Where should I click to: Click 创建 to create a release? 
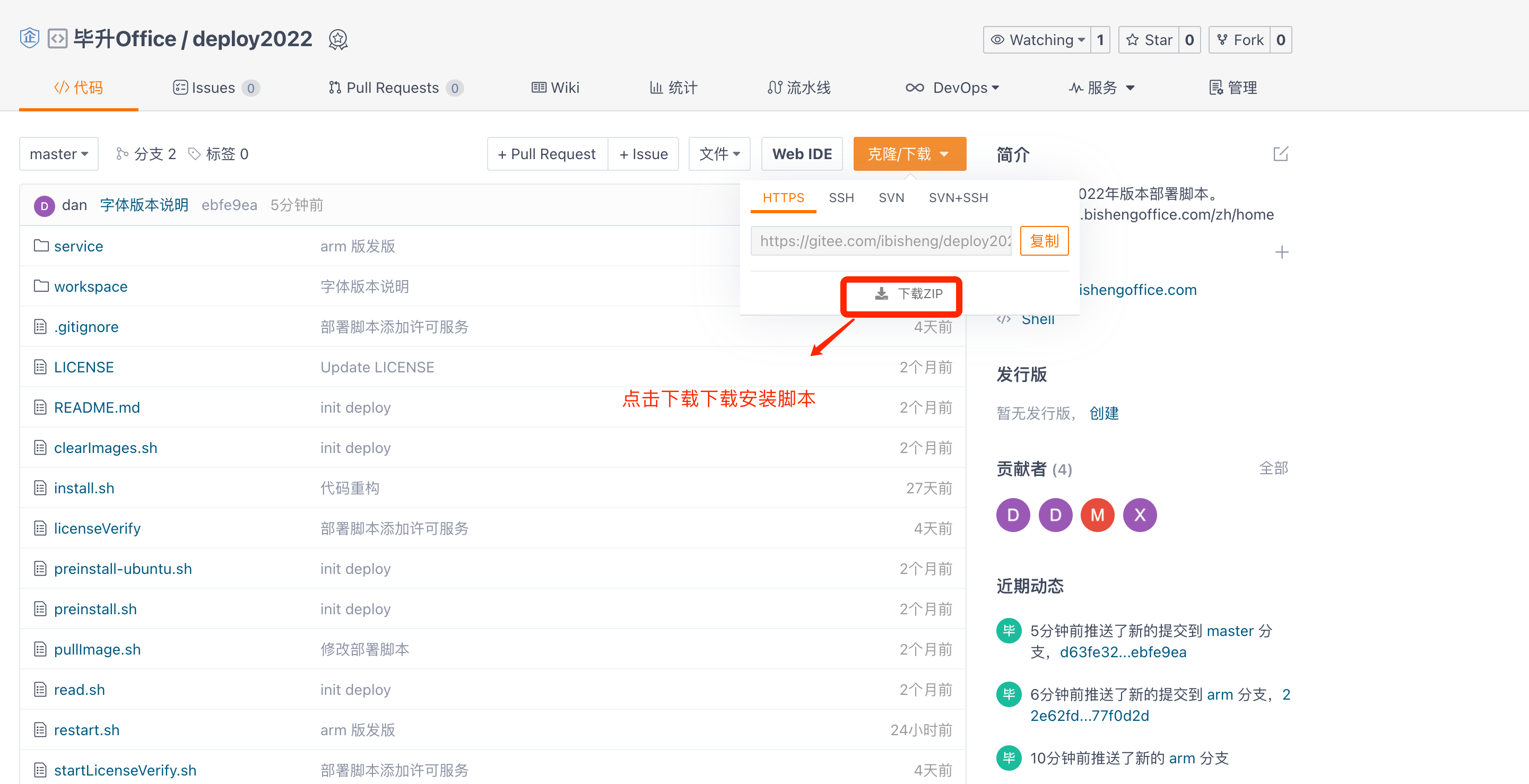click(x=1104, y=413)
